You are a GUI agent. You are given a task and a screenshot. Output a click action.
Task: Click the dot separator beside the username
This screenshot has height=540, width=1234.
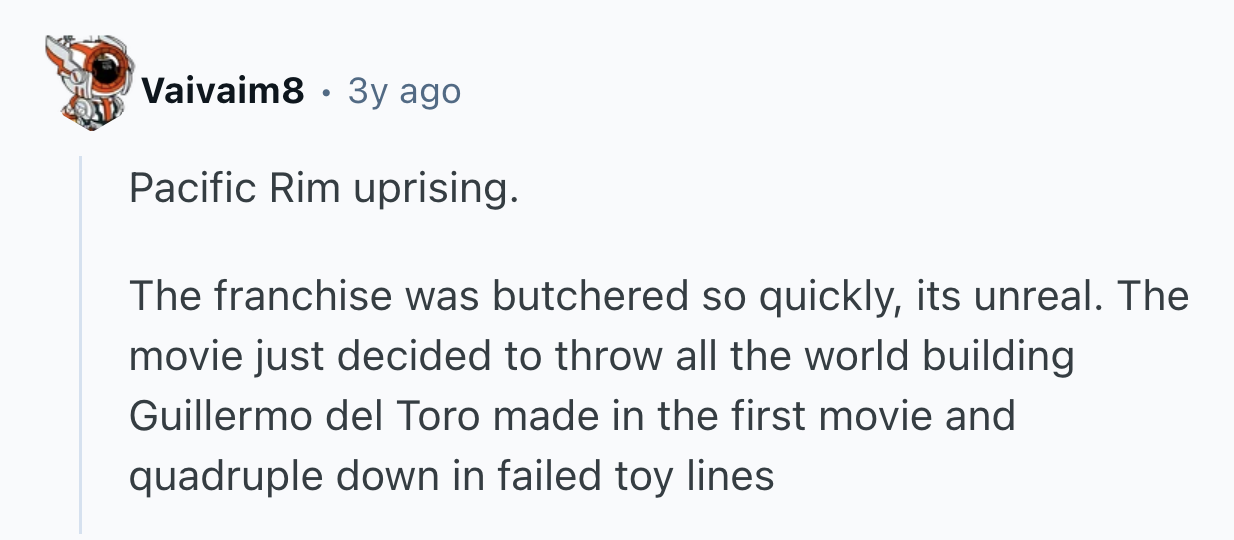(326, 92)
